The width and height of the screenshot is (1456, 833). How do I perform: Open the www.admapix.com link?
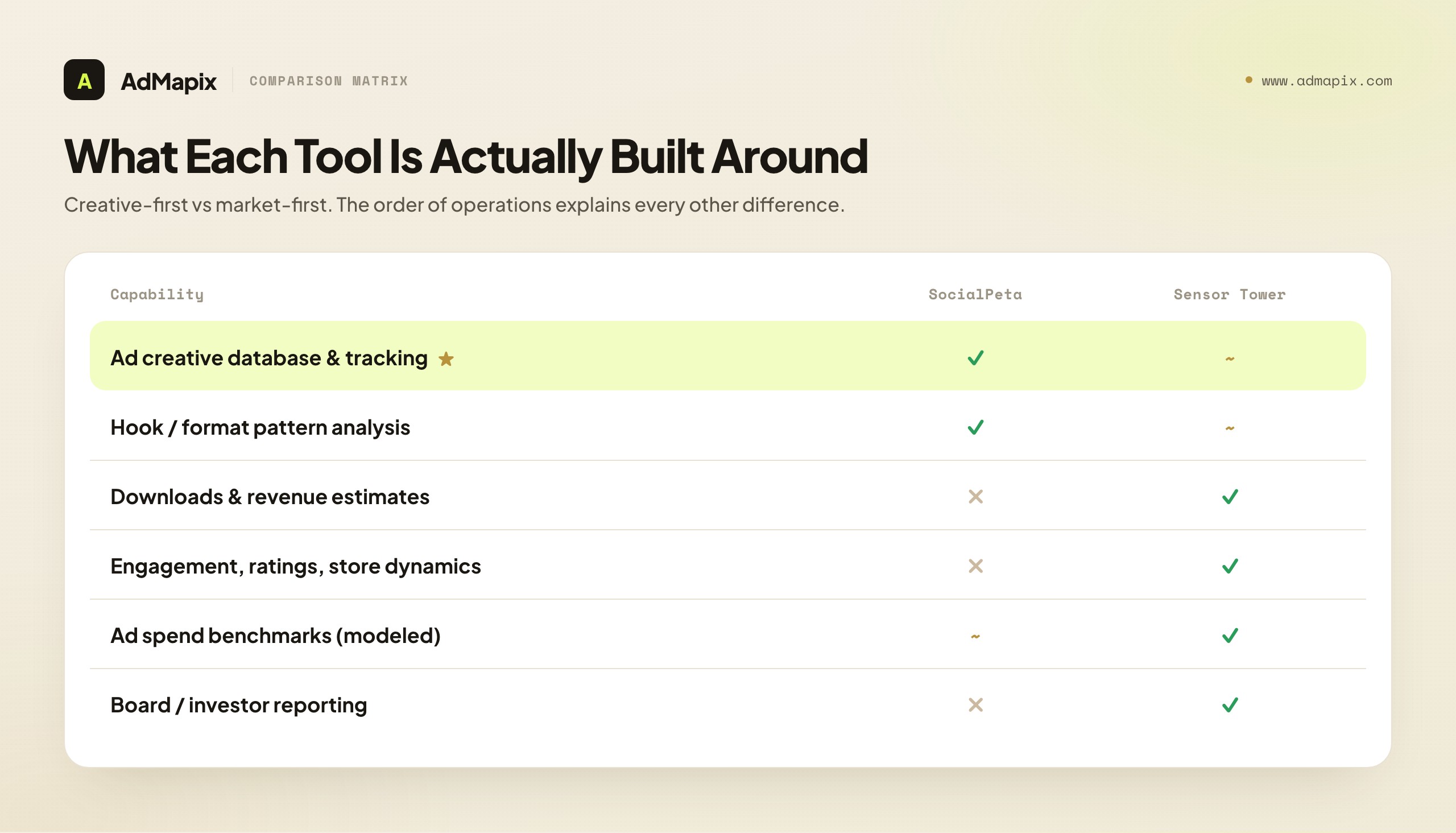(1327, 81)
